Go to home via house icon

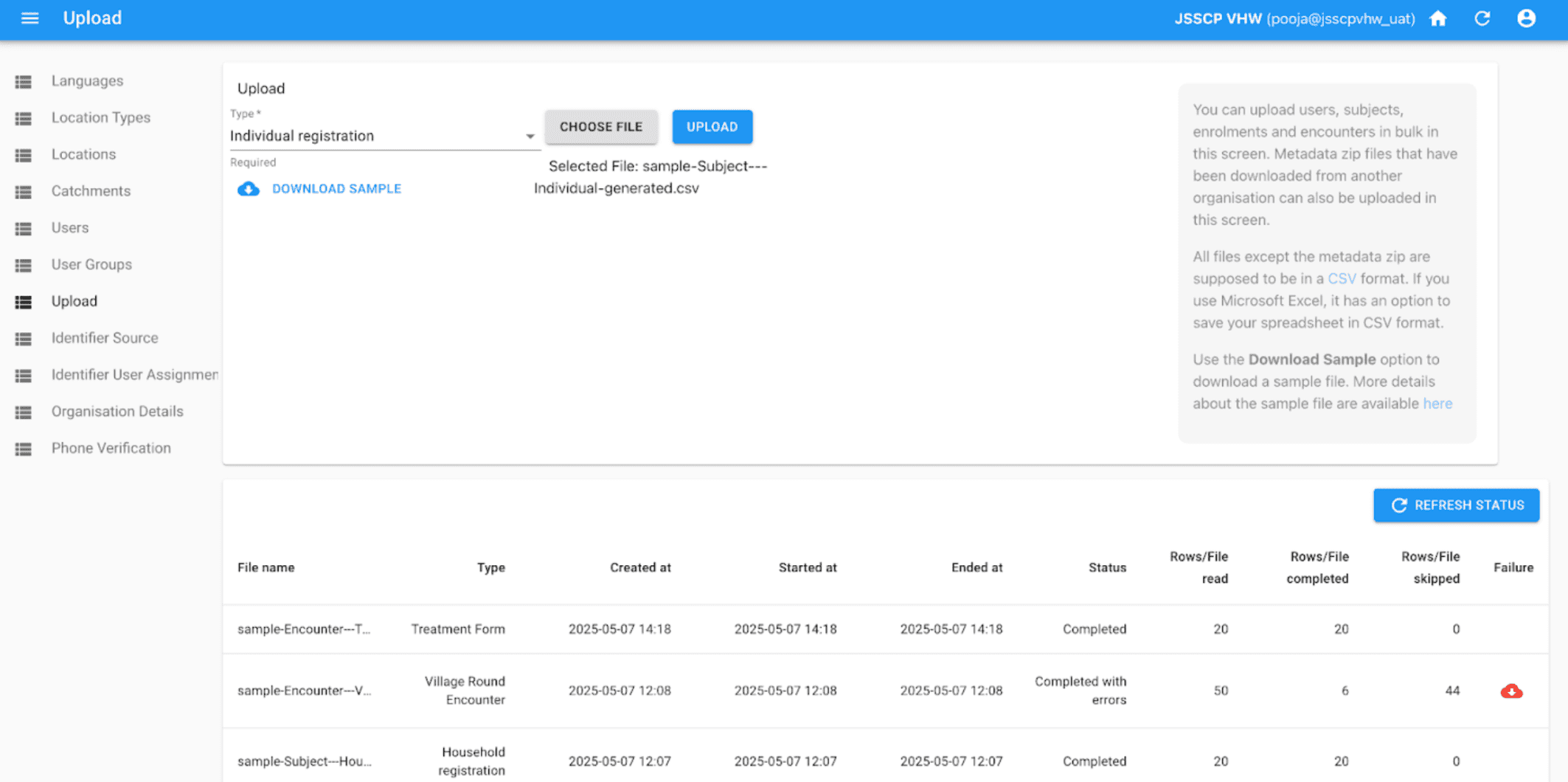click(x=1437, y=18)
